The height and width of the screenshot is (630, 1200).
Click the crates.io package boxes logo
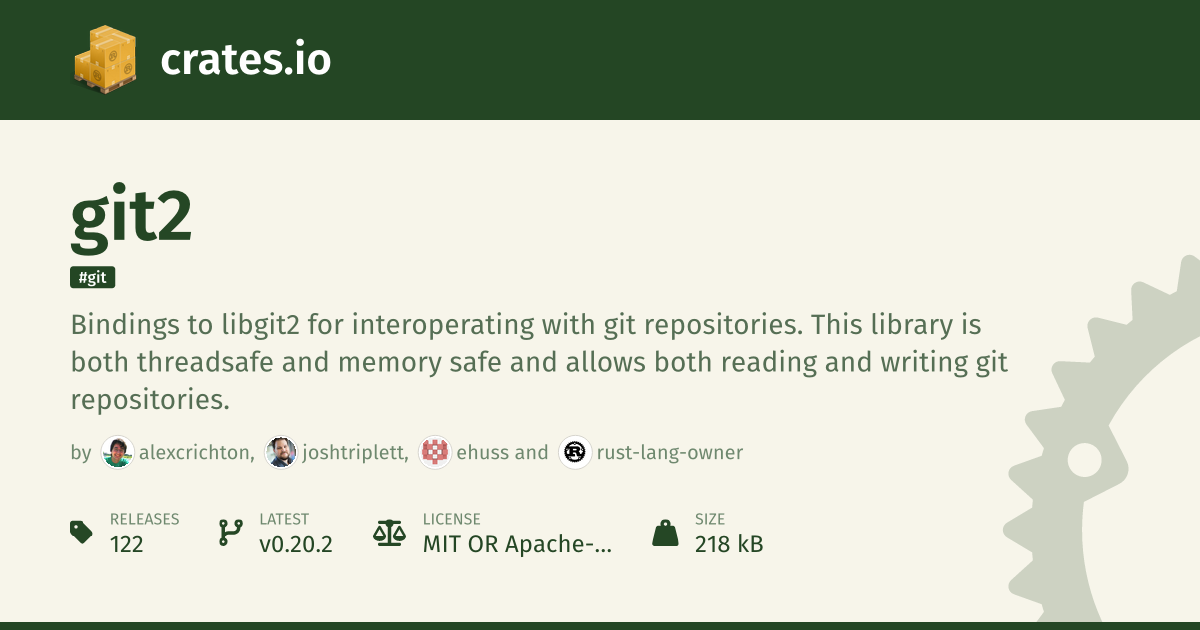[x=105, y=60]
